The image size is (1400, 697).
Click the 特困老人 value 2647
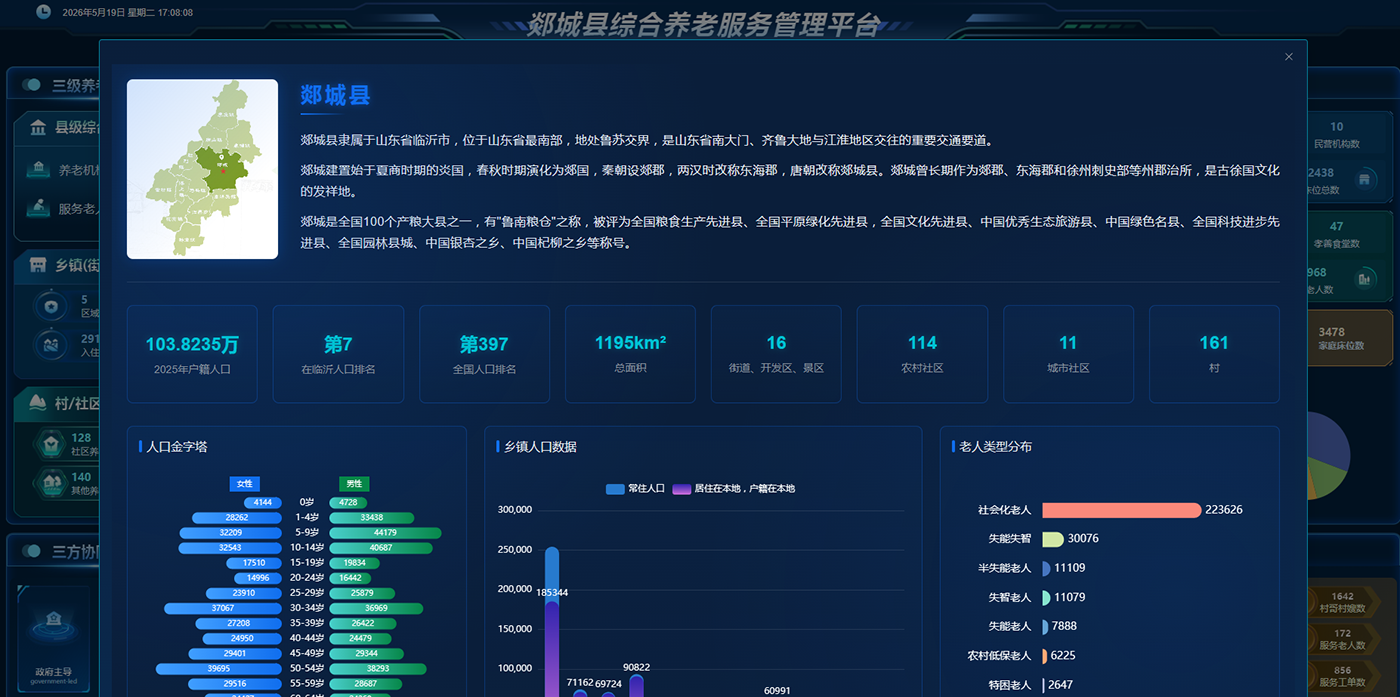(x=1060, y=685)
